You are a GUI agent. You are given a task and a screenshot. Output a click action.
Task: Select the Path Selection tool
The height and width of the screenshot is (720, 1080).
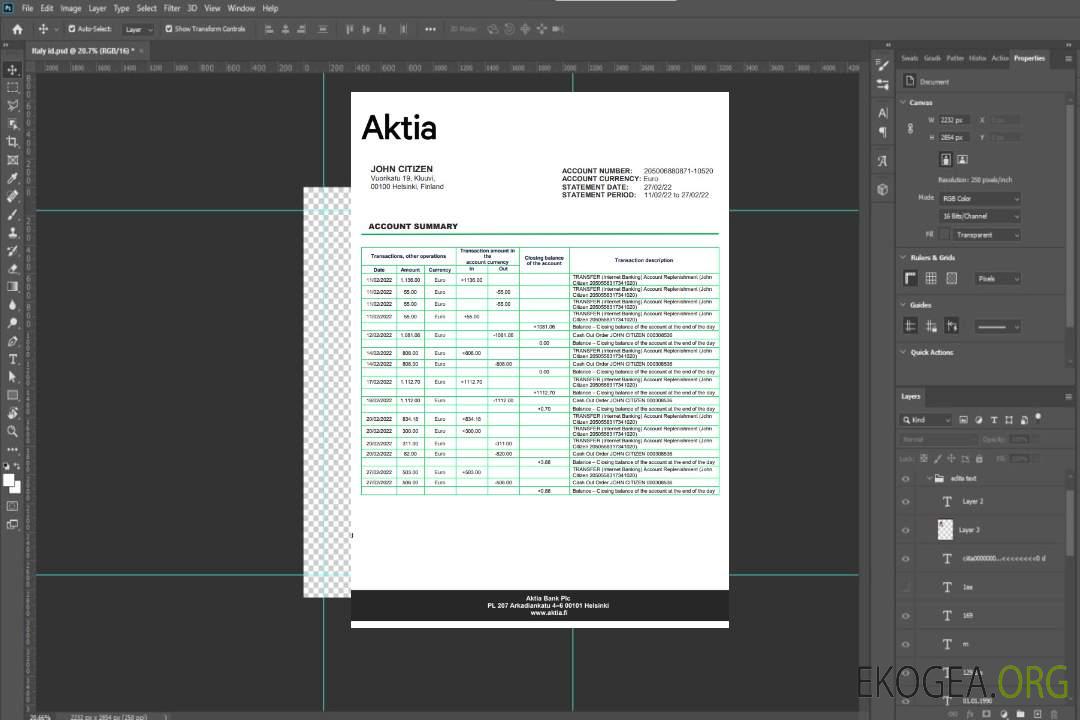[x=12, y=377]
